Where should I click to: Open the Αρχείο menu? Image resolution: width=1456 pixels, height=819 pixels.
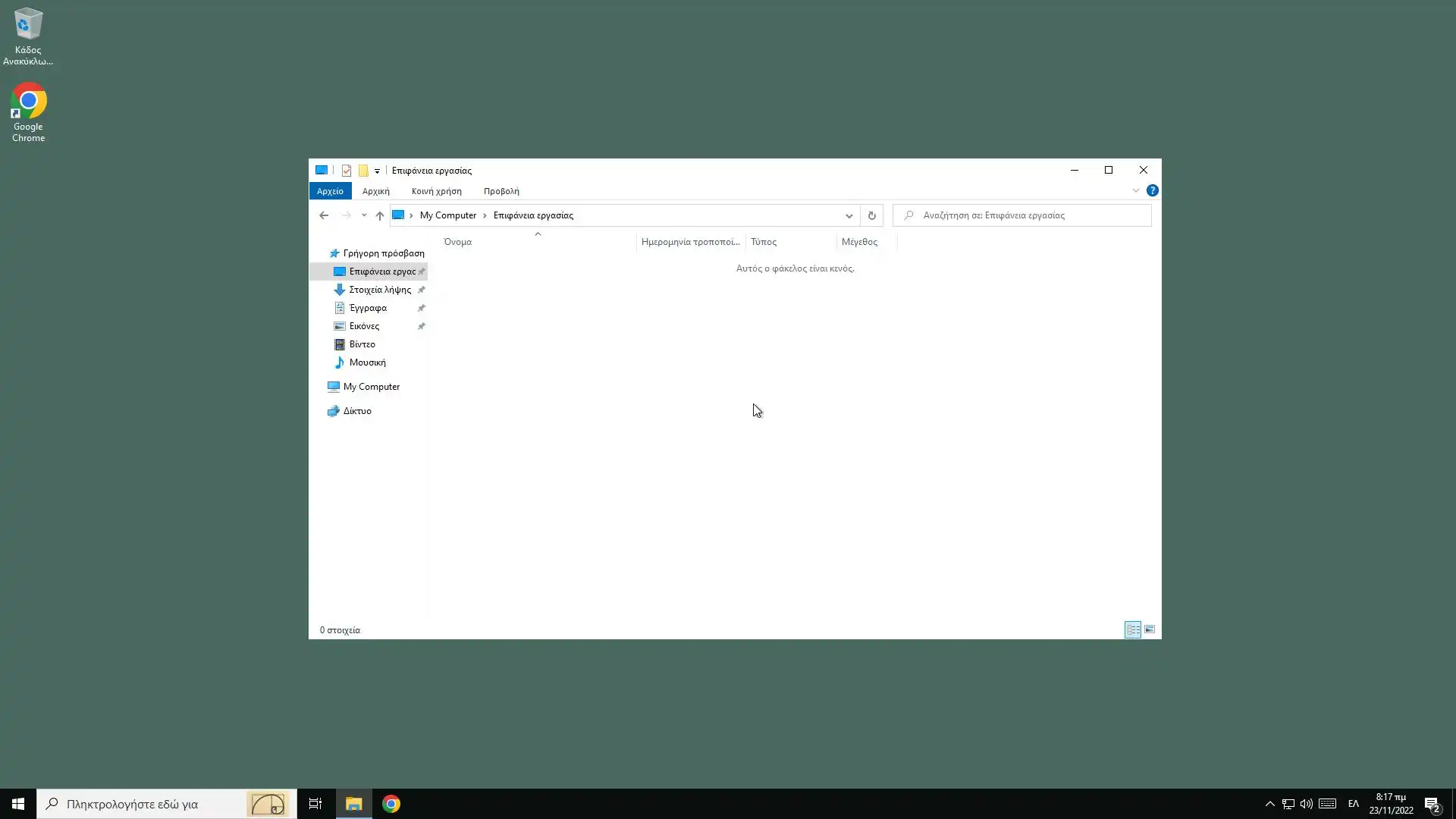click(330, 191)
